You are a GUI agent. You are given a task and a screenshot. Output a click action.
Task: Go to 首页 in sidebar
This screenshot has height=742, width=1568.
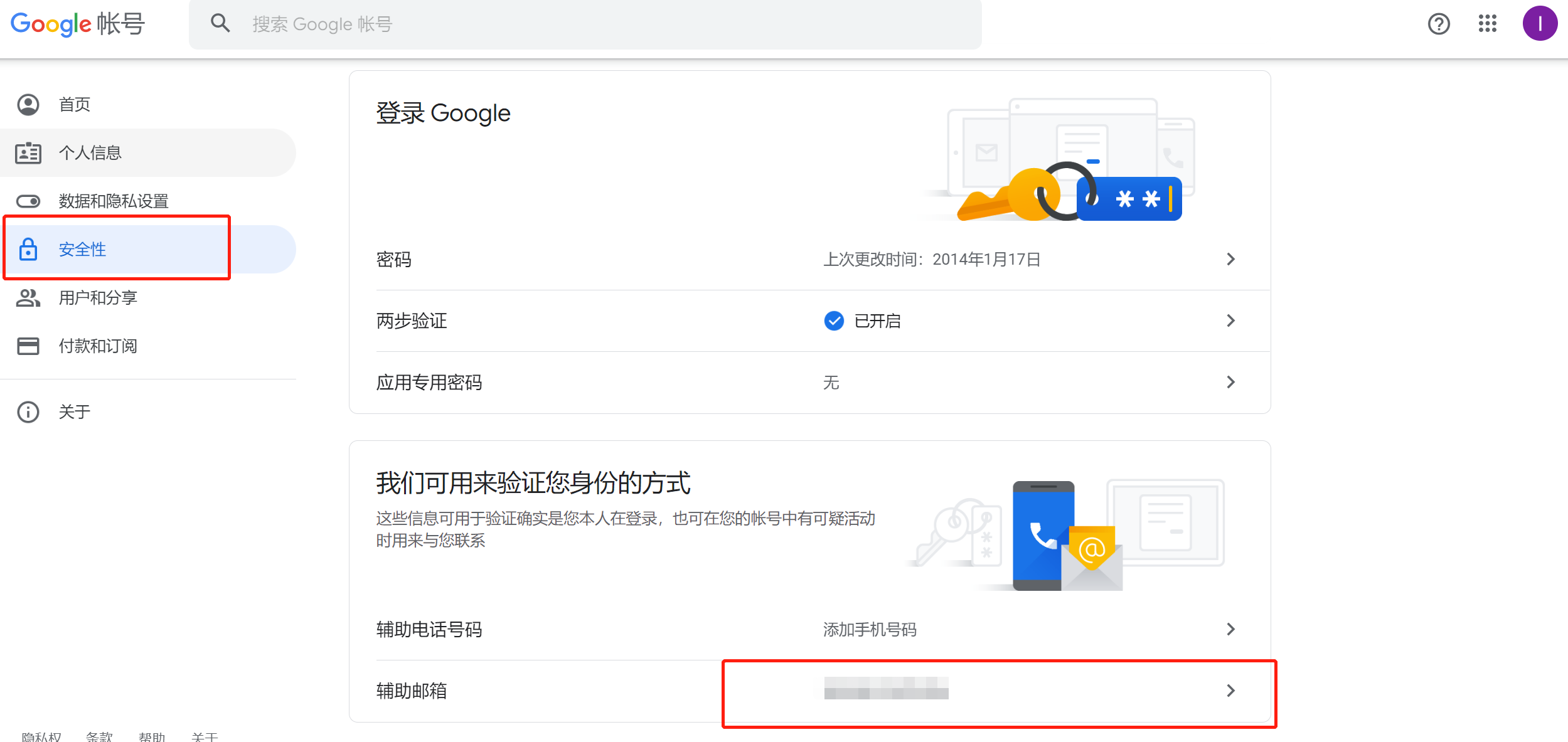(148, 104)
